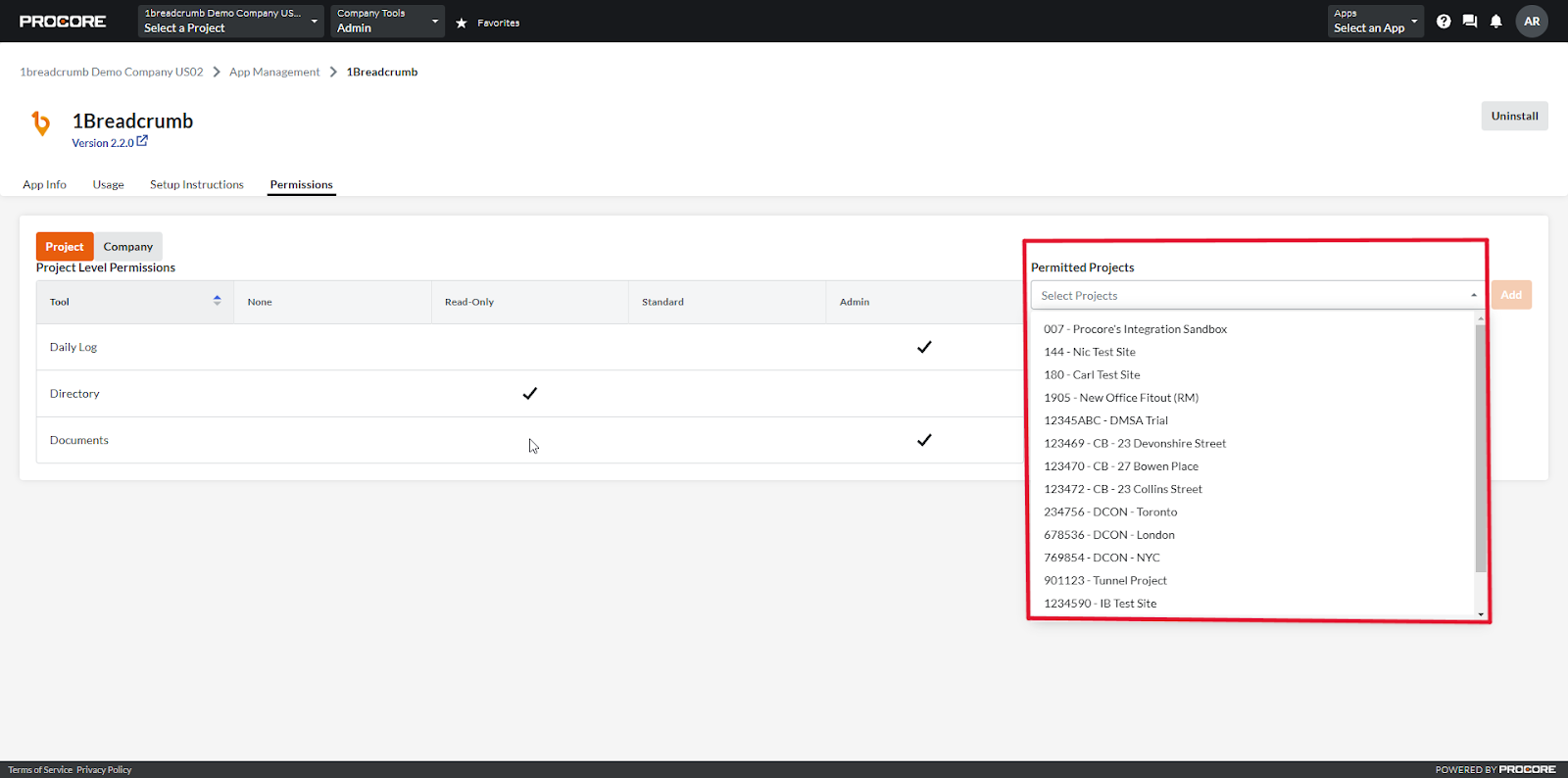
Task: Go to App Management breadcrumb link
Action: (274, 72)
